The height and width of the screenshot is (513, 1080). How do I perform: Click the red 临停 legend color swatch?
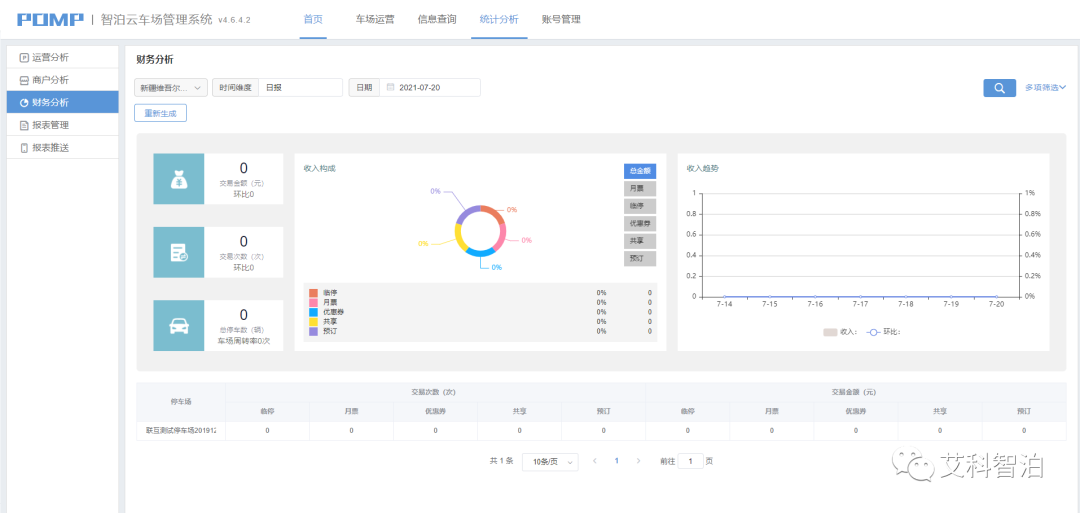(313, 293)
